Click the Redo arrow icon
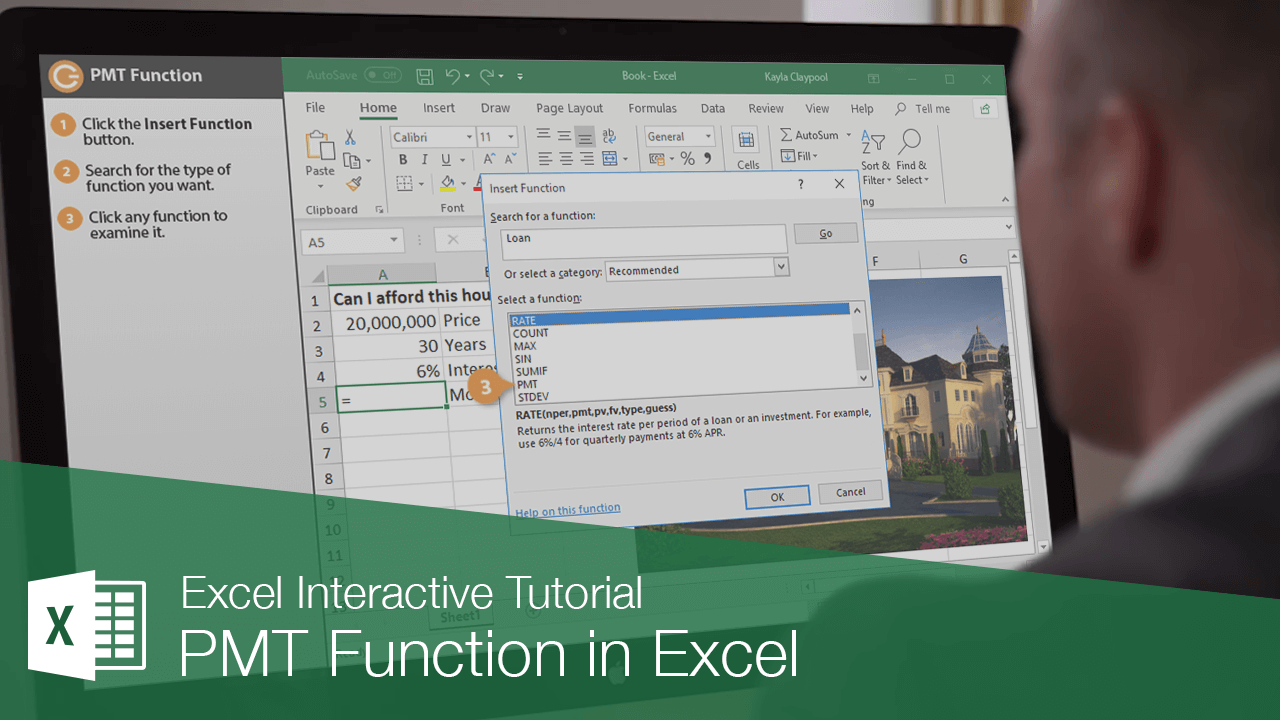The image size is (1280, 720). (x=487, y=76)
